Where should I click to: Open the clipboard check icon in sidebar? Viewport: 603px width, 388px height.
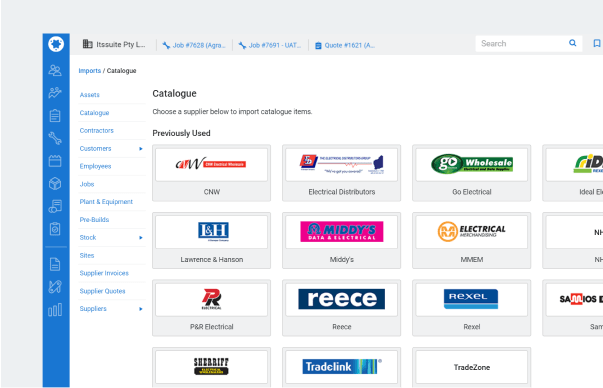pos(55,229)
